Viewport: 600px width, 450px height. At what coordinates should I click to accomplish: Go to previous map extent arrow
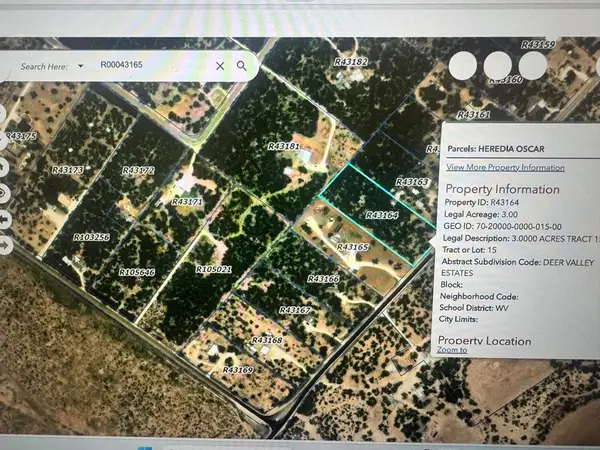click(4, 217)
